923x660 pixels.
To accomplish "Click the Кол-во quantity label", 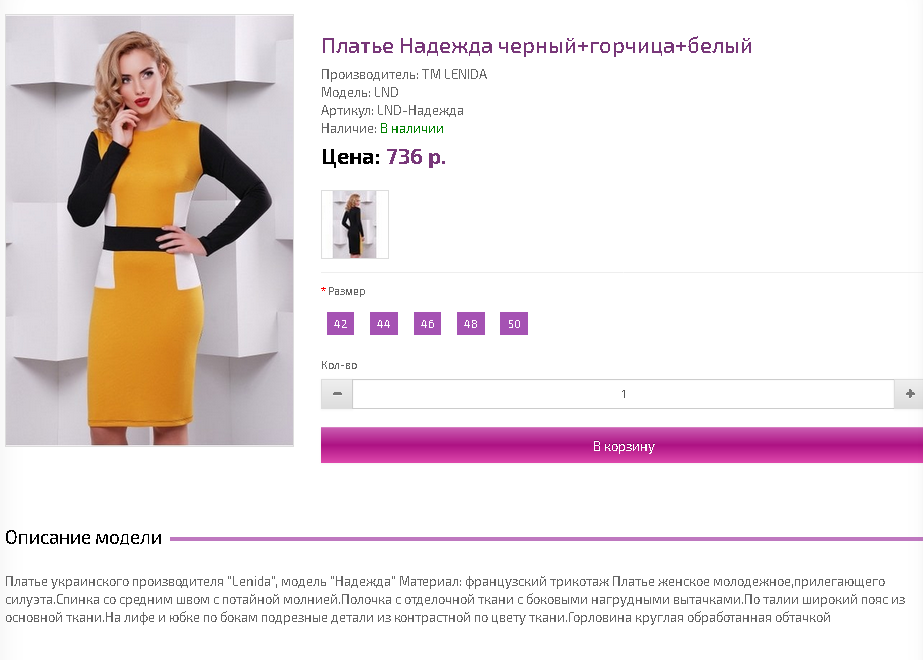I will (339, 365).
